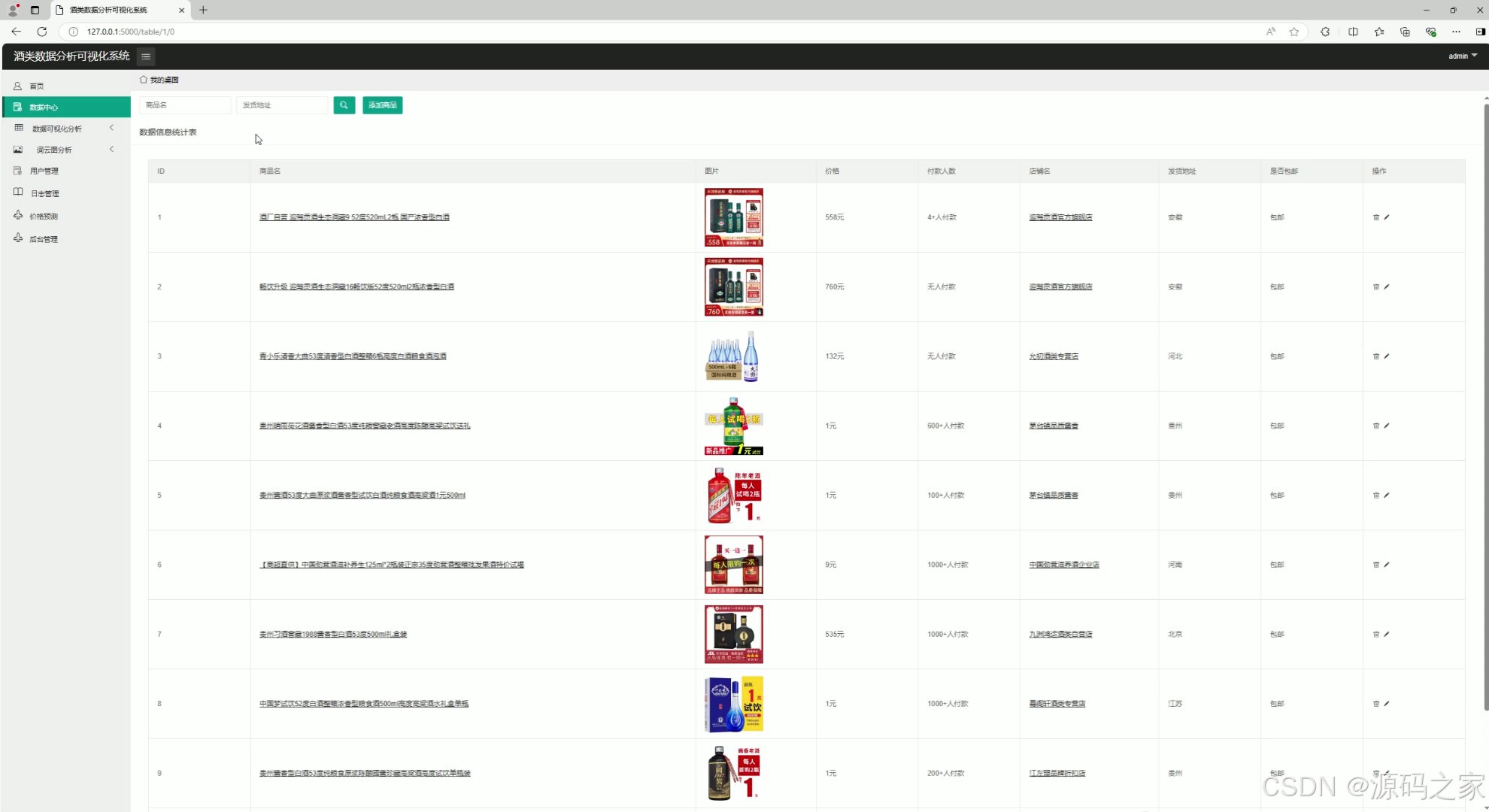Click the delete trash icon in row 1
Screen dimensions: 1489x812
pos(1376,217)
